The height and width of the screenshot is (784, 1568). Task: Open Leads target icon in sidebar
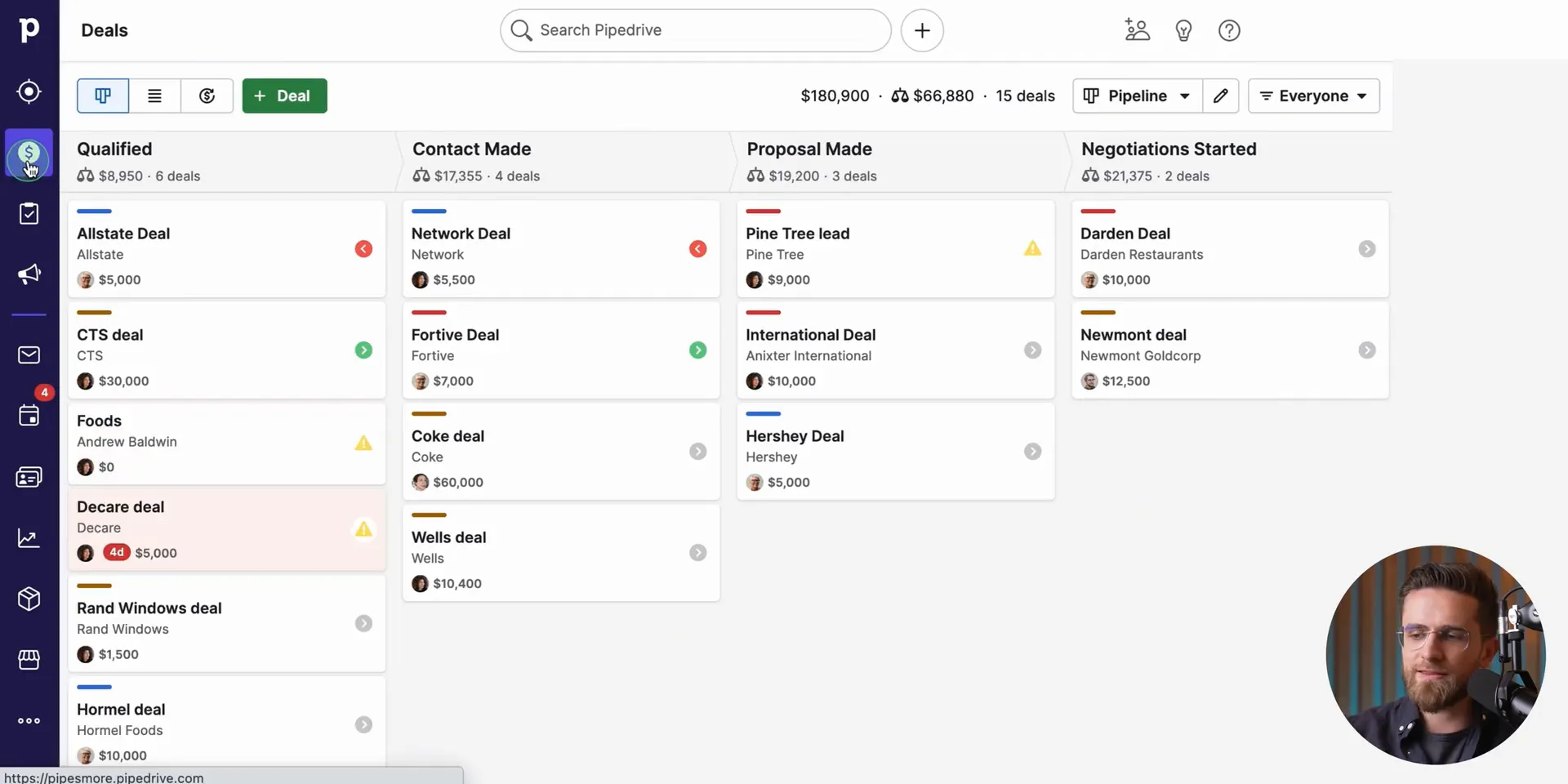[x=29, y=91]
